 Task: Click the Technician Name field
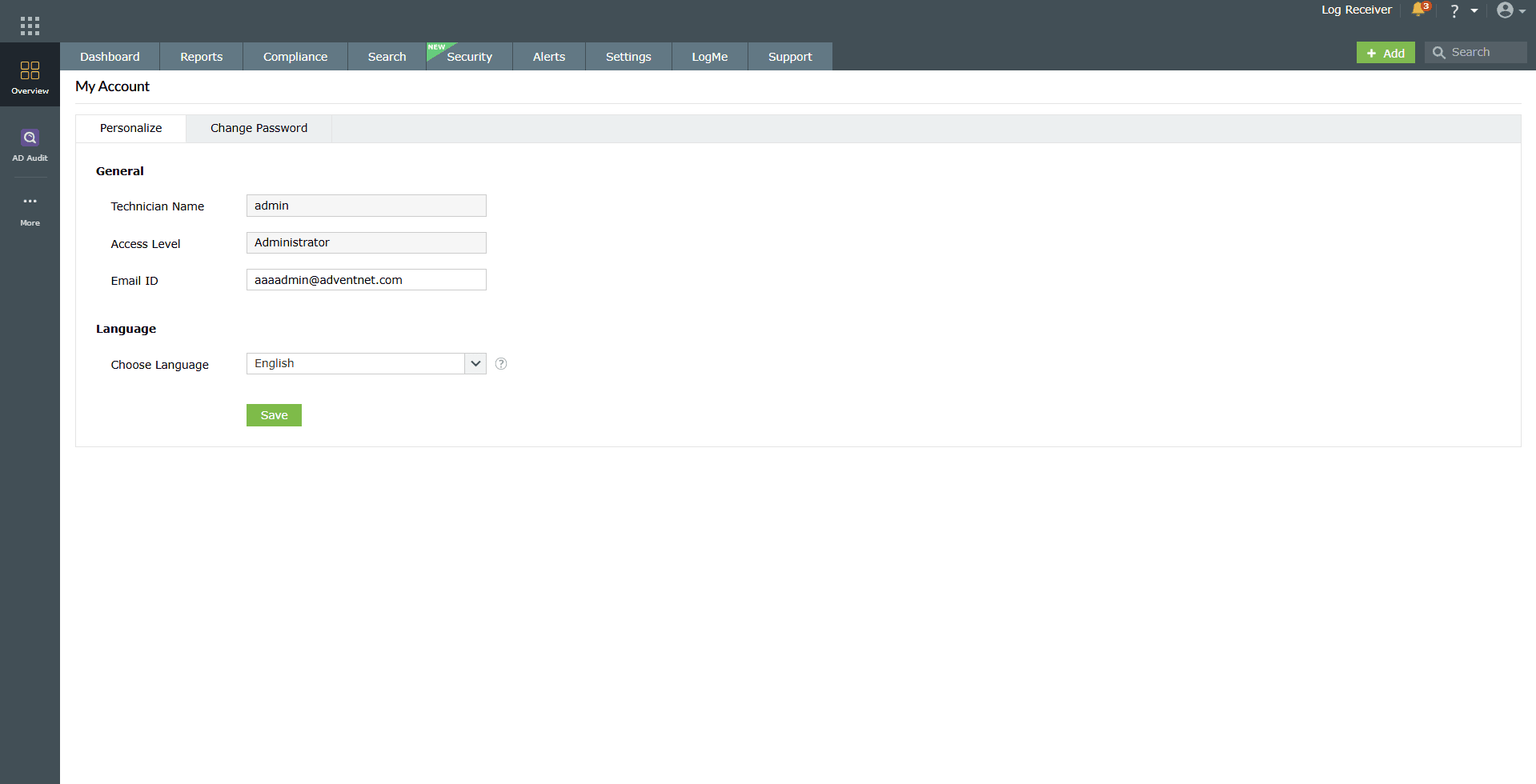pyautogui.click(x=366, y=206)
